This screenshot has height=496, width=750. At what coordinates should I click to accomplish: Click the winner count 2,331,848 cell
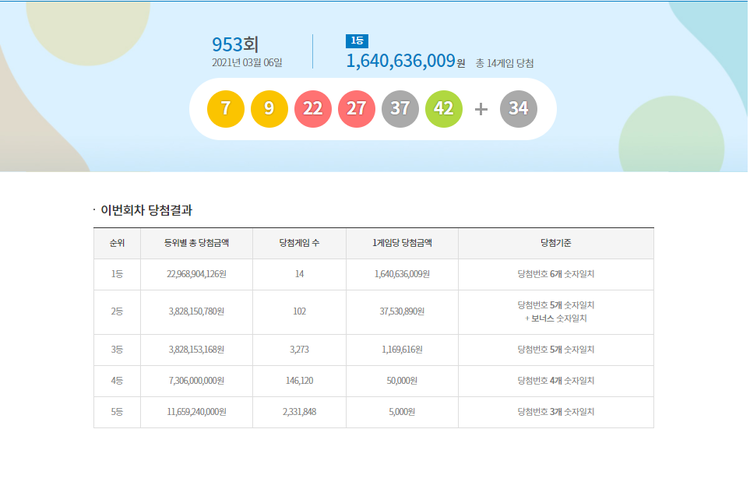(299, 412)
